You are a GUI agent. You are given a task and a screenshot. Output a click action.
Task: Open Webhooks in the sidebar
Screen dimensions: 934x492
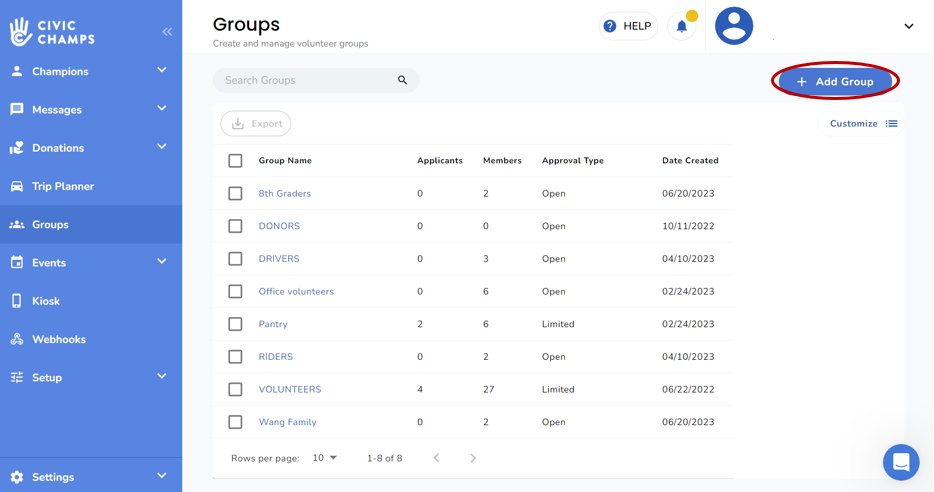tap(58, 339)
